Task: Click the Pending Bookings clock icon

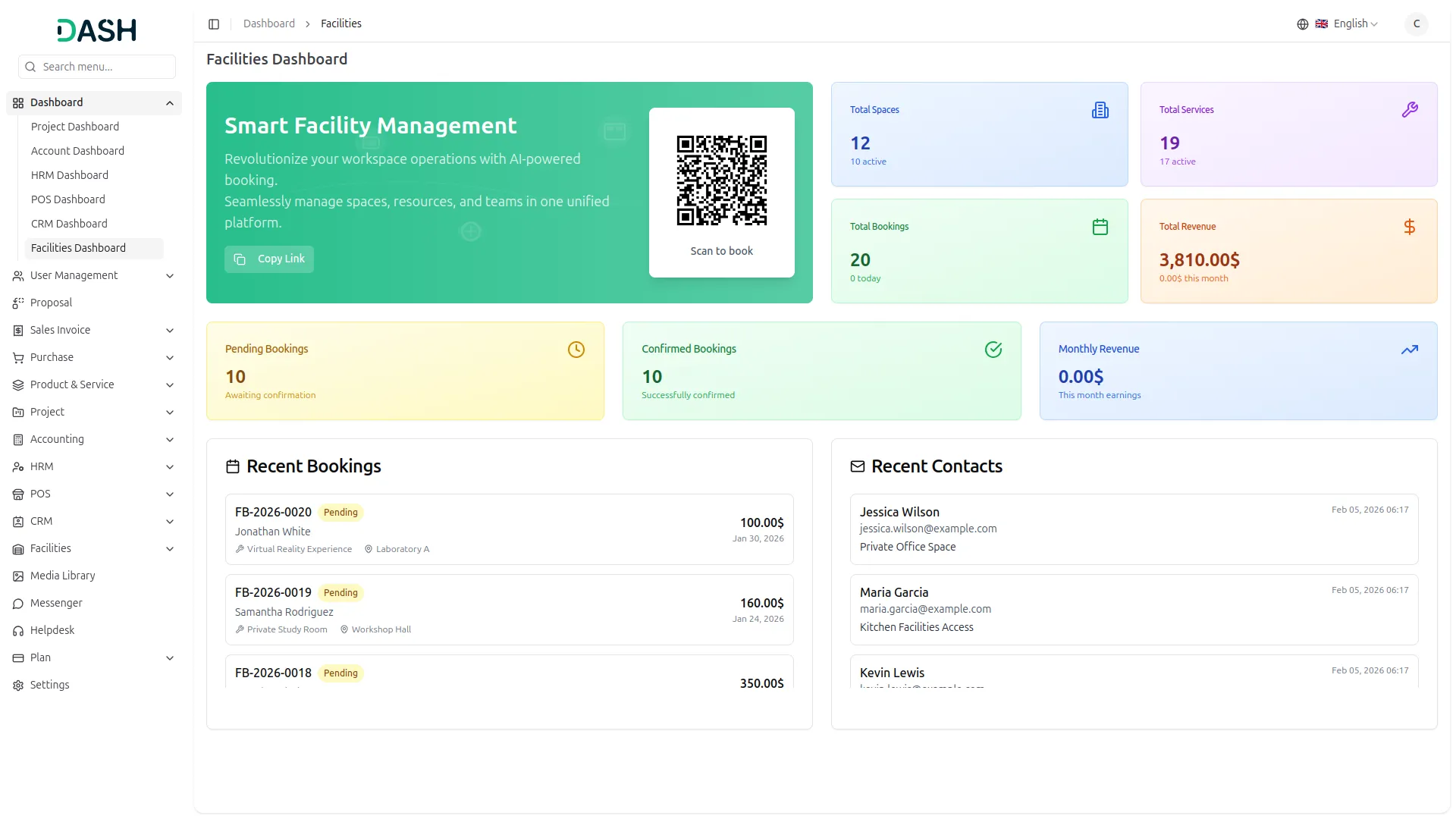Action: [576, 350]
